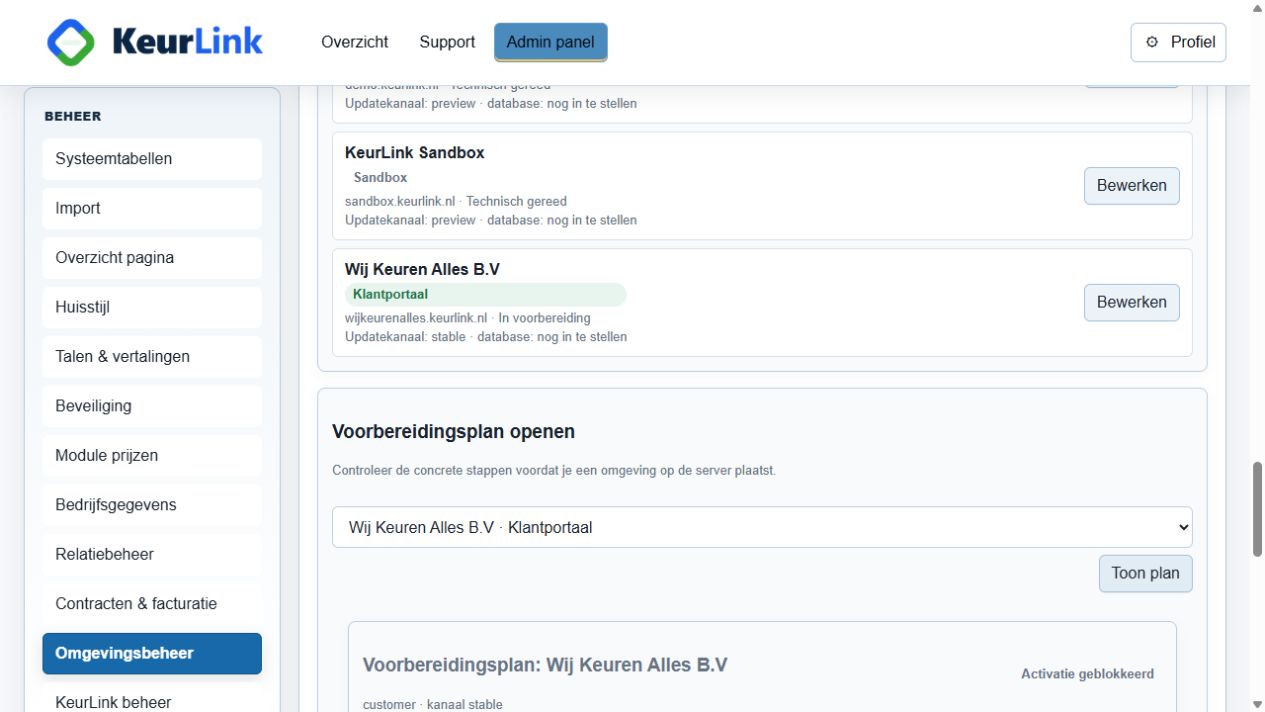Expand the environment selection dropdown
Image resolution: width=1265 pixels, height=712 pixels.
[762, 527]
